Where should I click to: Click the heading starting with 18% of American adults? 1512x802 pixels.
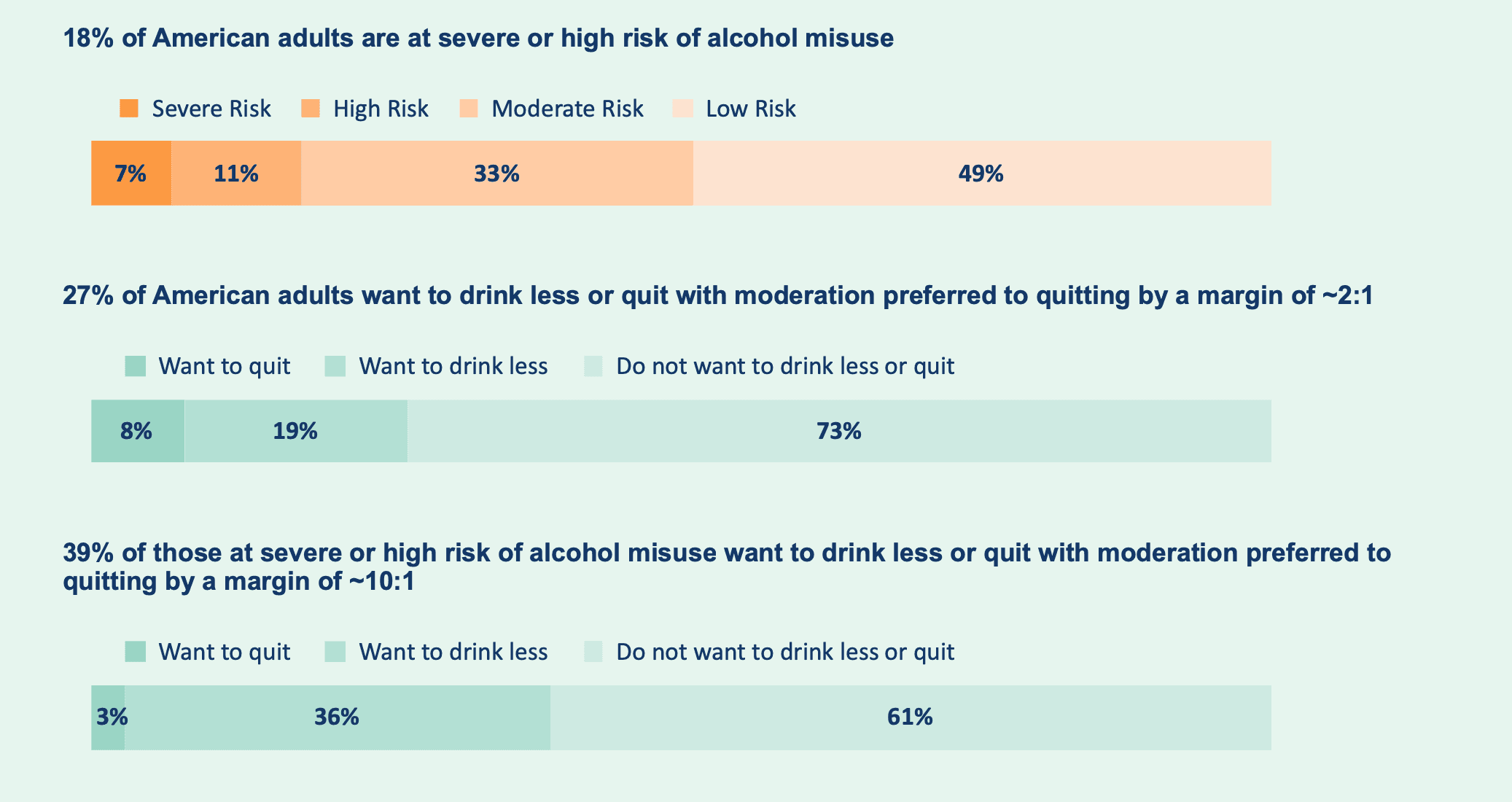pos(478,38)
